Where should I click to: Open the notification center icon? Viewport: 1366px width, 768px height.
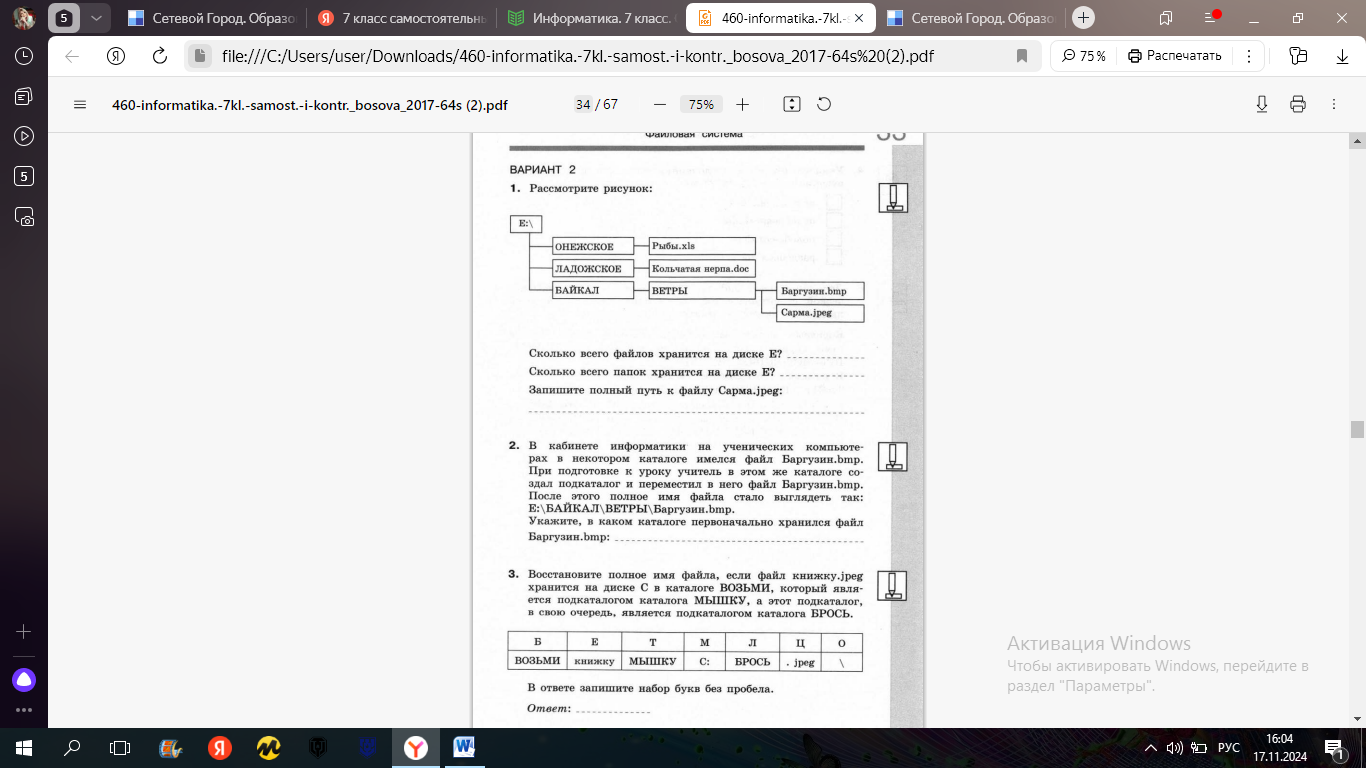point(1335,747)
